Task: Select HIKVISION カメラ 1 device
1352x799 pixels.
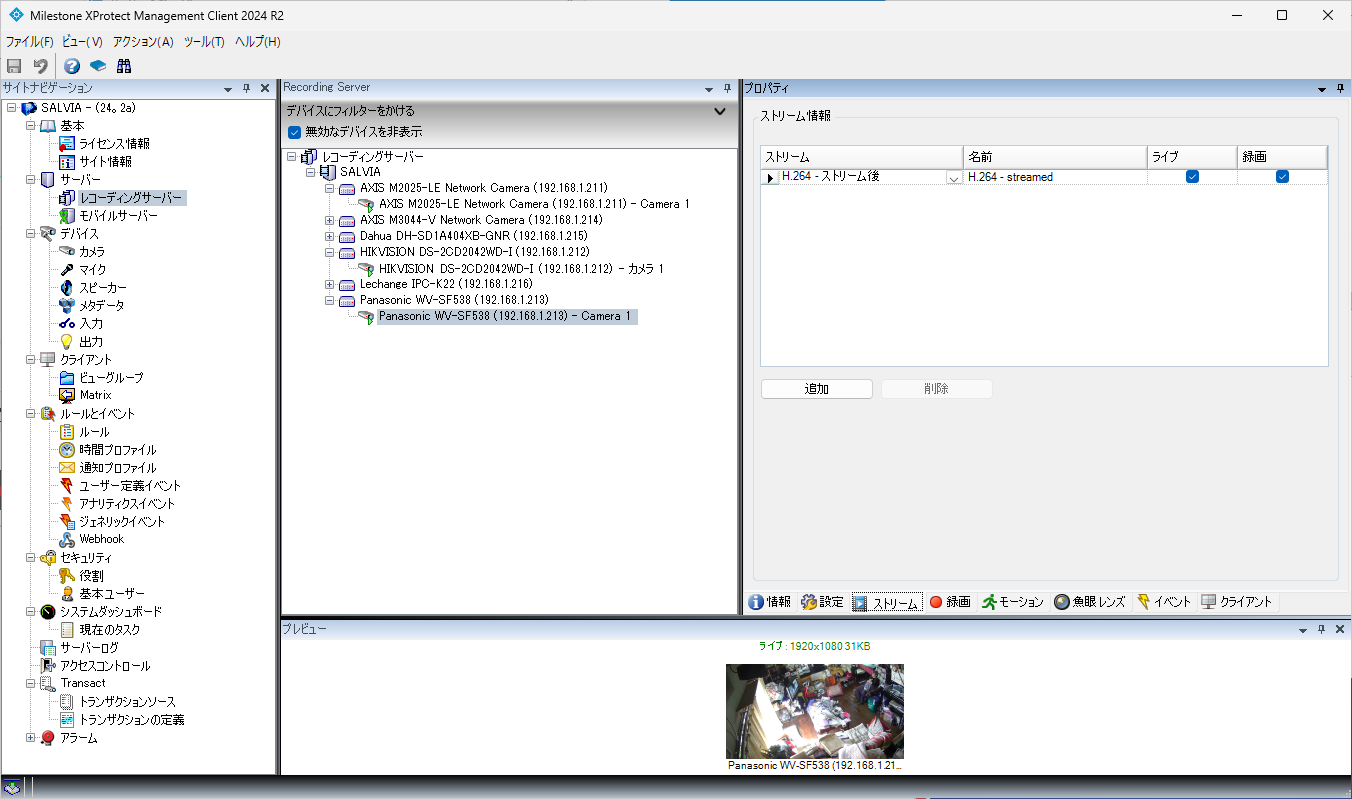Action: [521, 269]
